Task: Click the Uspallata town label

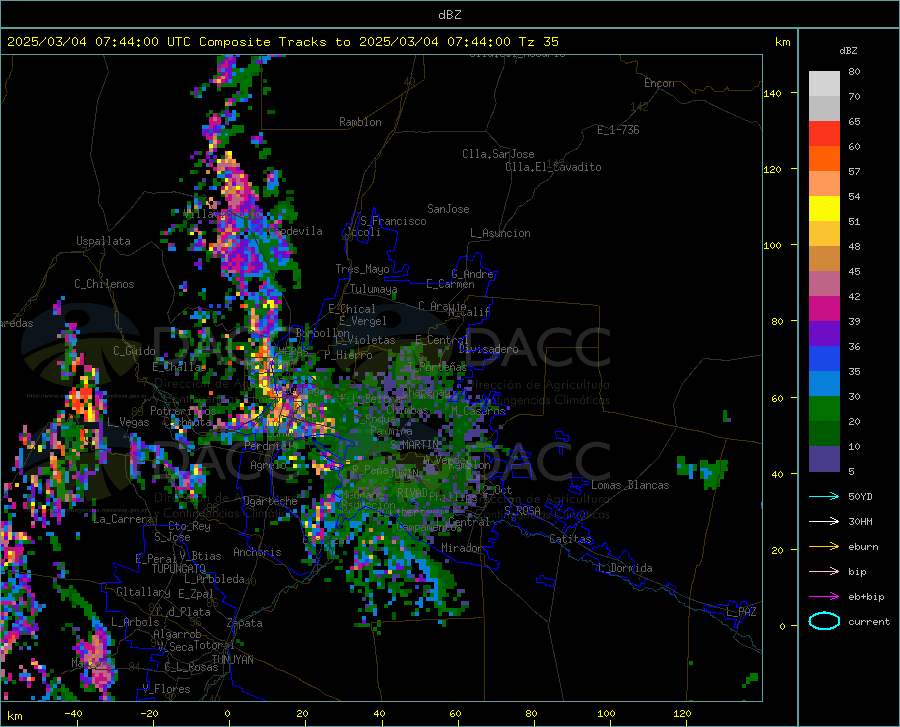Action: 103,241
